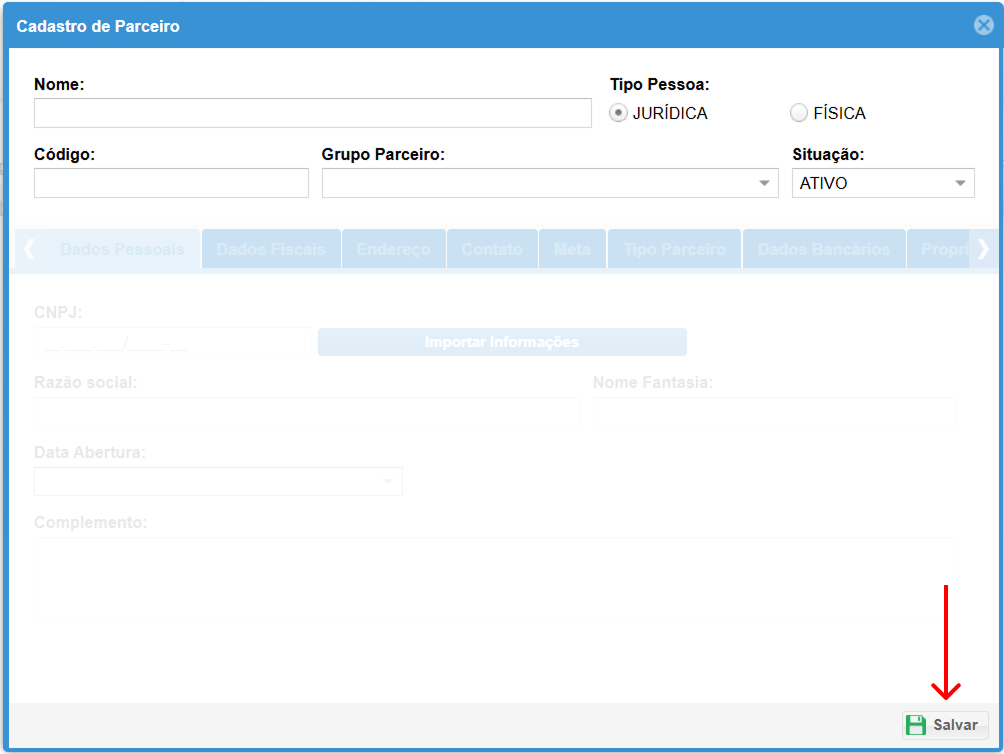Switch to the Dados Bancários tab

823,249
